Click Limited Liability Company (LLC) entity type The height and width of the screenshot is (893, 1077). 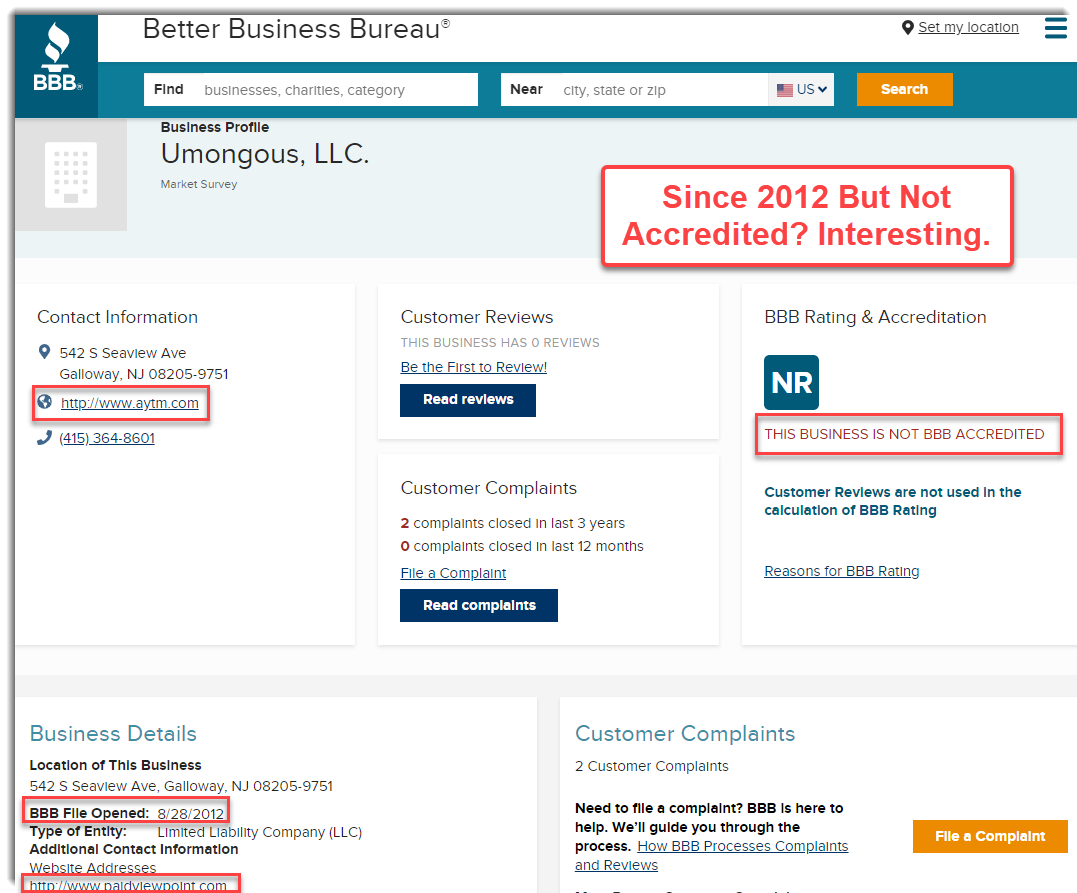click(260, 832)
